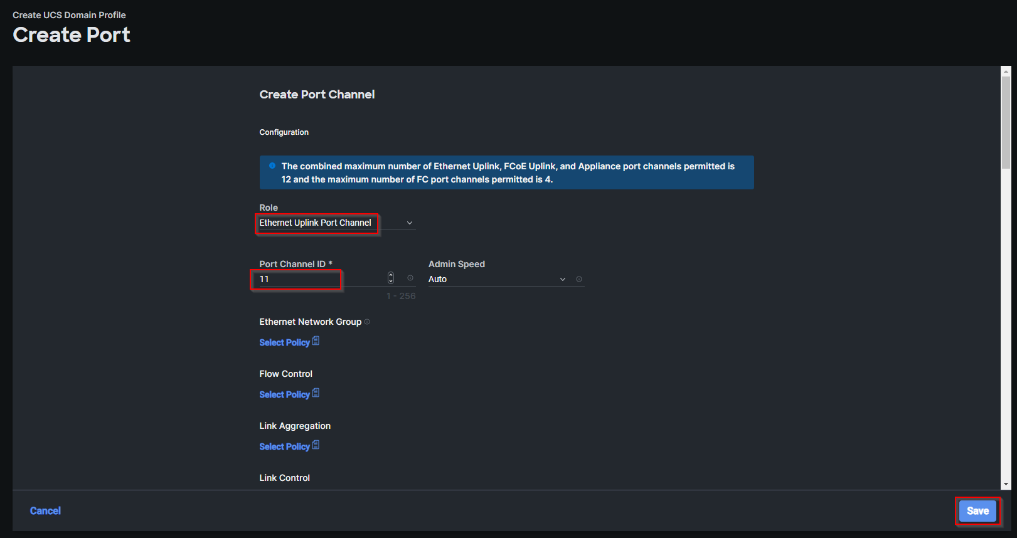Click the scrollbar down arrow
This screenshot has width=1017, height=538.
(1005, 484)
